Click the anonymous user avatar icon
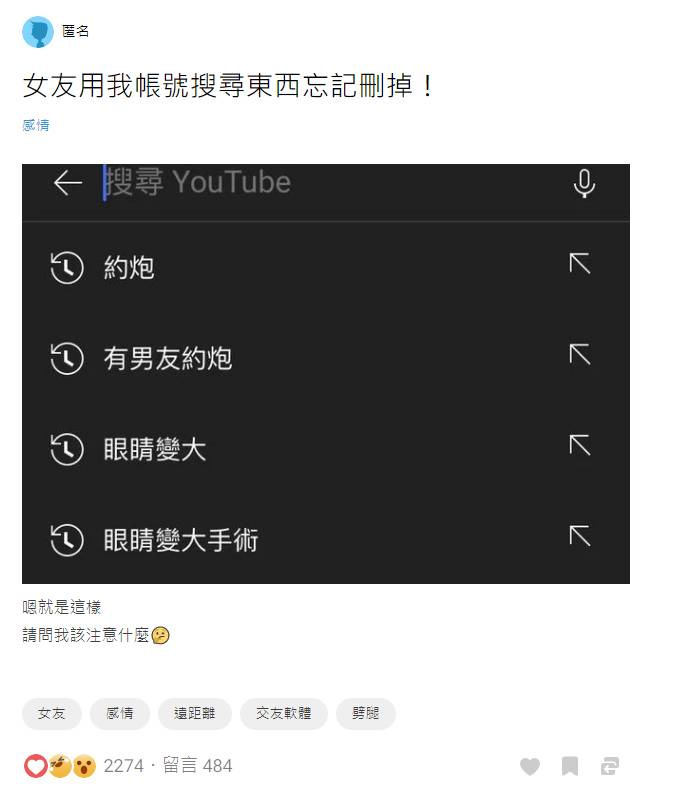The height and width of the screenshot is (787, 673). 38,32
